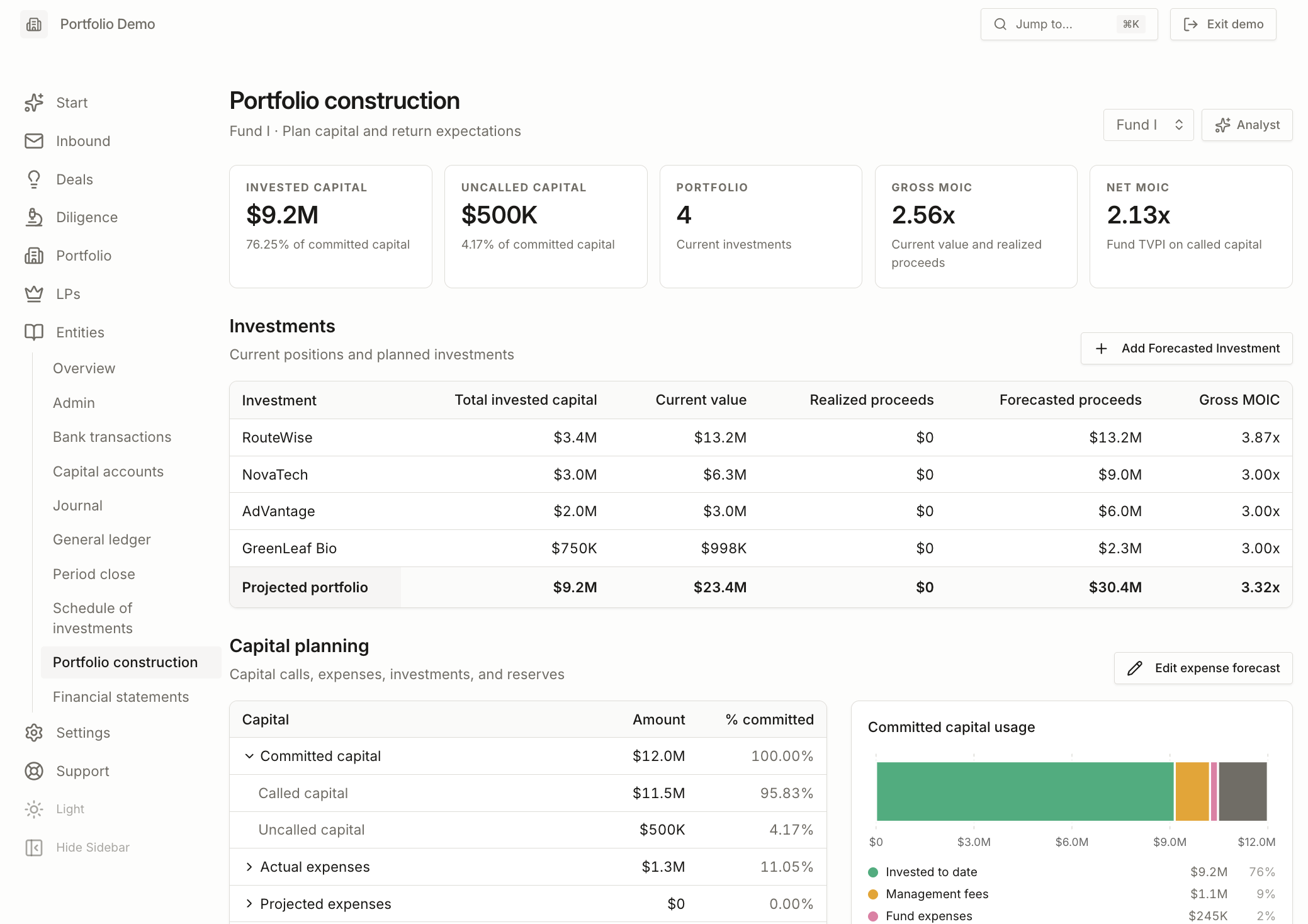Open Capital accounts in sidebar
This screenshot has height=924, width=1308.
(x=108, y=471)
